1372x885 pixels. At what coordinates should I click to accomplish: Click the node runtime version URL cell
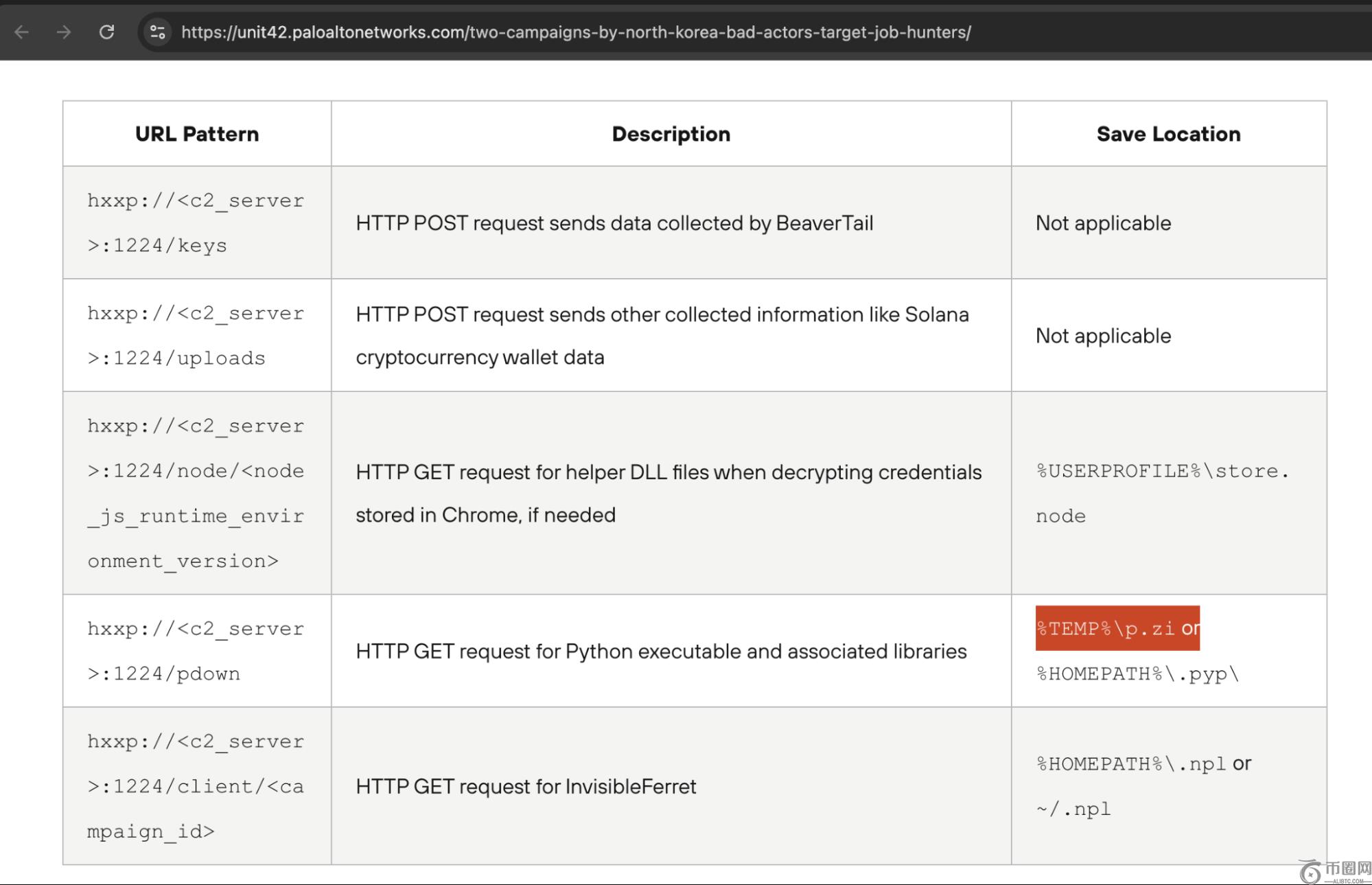point(196,493)
